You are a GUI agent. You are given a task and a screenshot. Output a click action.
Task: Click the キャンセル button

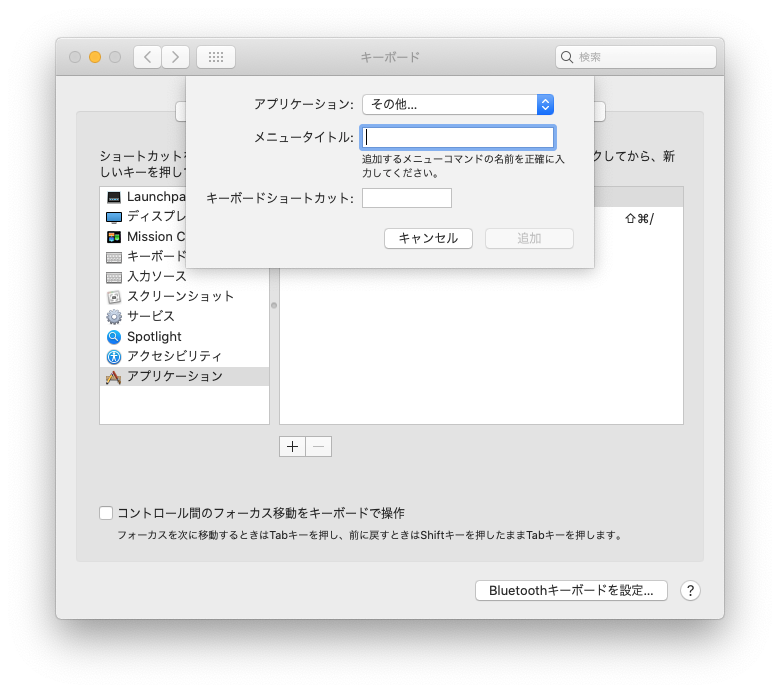tap(428, 238)
